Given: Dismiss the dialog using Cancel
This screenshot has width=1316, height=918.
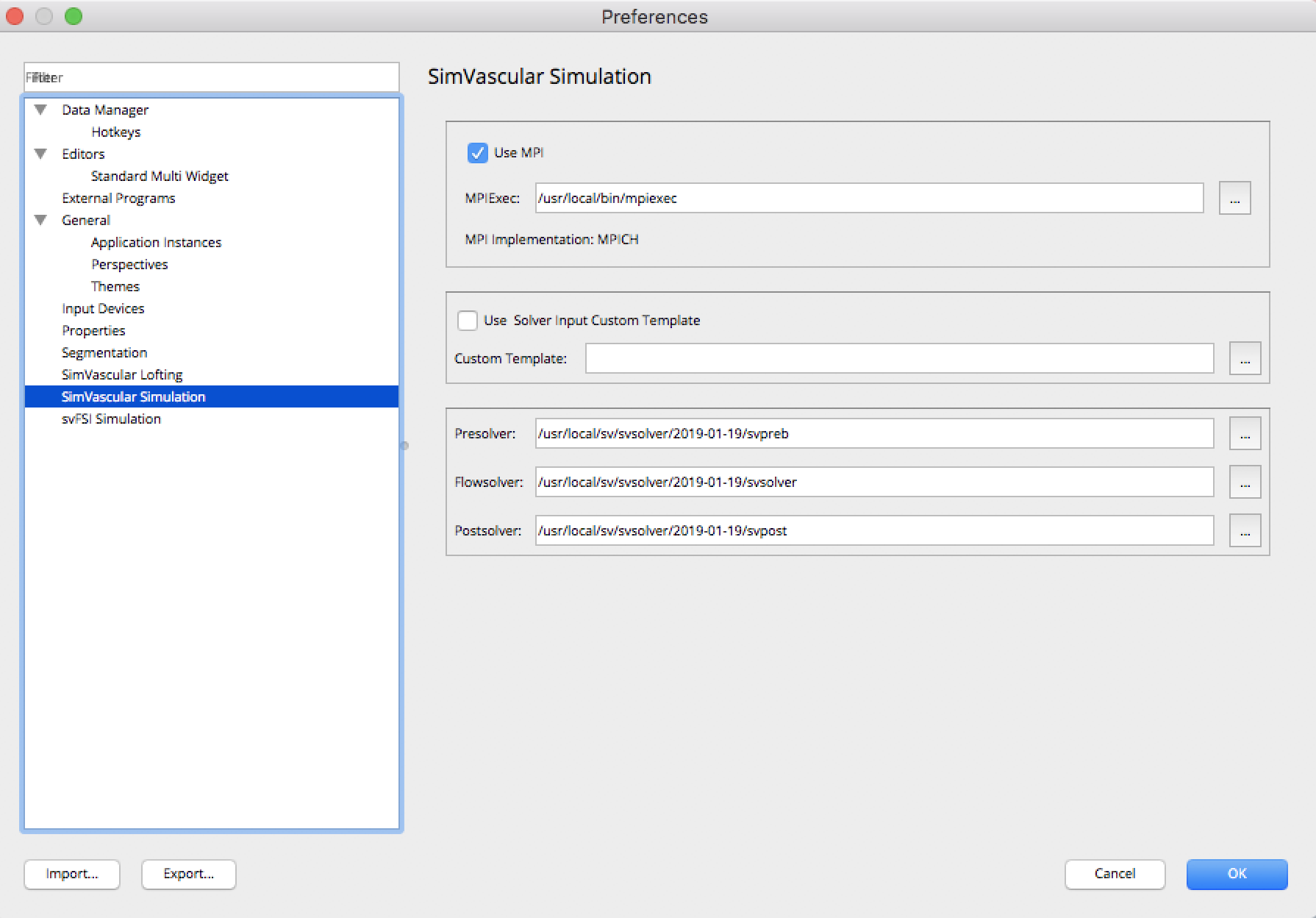Looking at the screenshot, I should pyautogui.click(x=1115, y=874).
